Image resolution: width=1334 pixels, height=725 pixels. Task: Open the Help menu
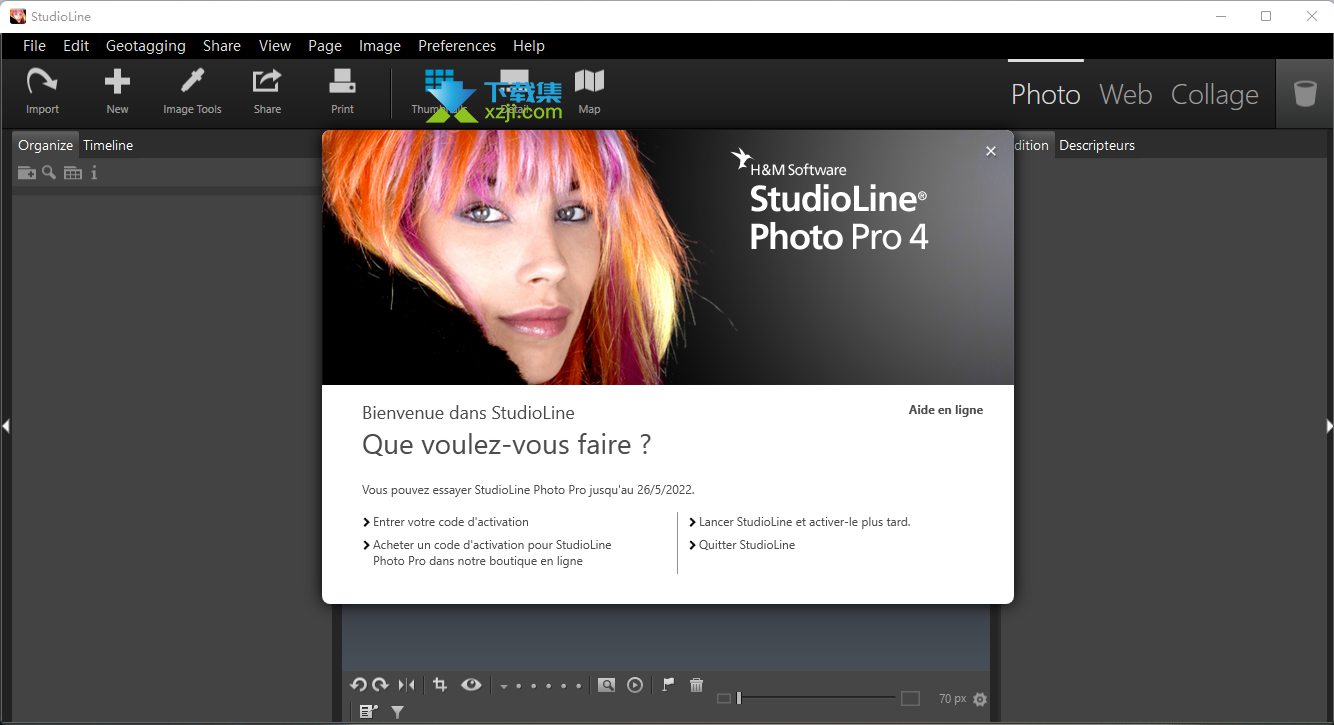click(529, 46)
